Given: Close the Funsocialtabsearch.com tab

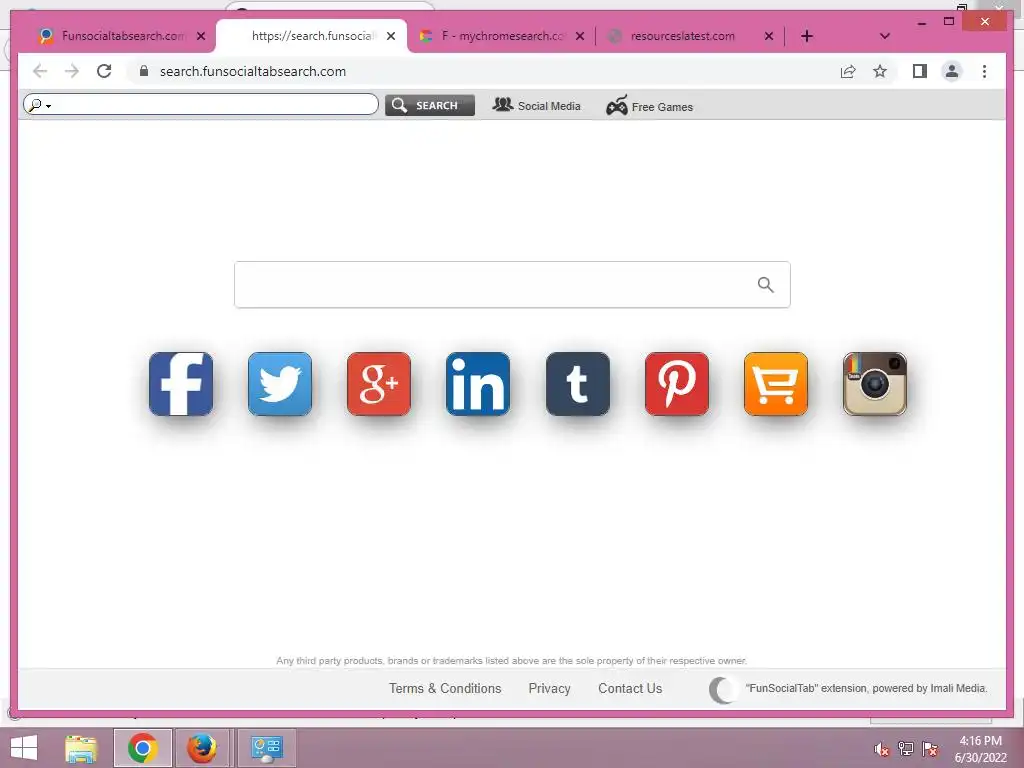Looking at the screenshot, I should coord(201,36).
